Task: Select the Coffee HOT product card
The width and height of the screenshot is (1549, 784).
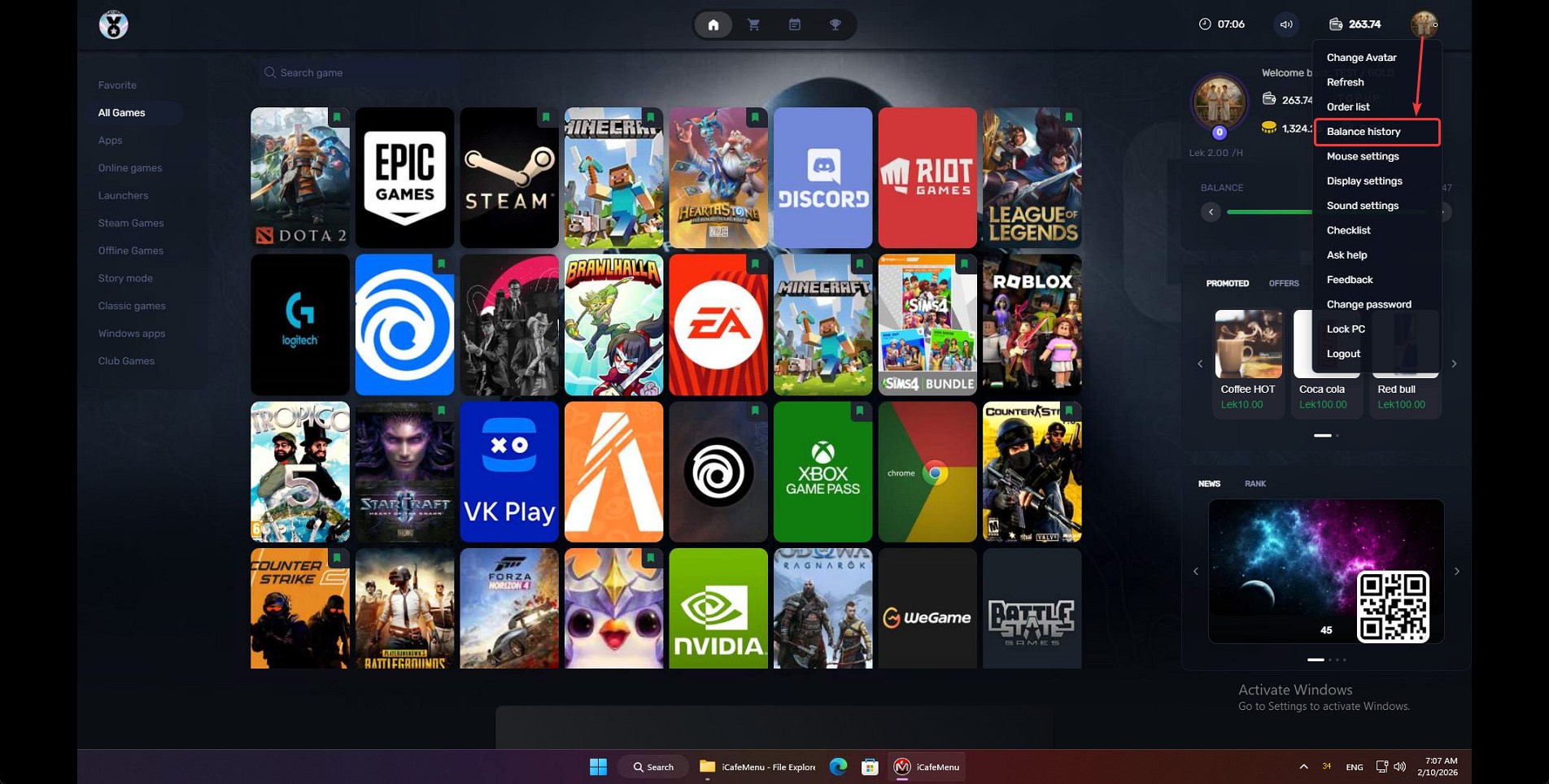Action: (x=1248, y=364)
